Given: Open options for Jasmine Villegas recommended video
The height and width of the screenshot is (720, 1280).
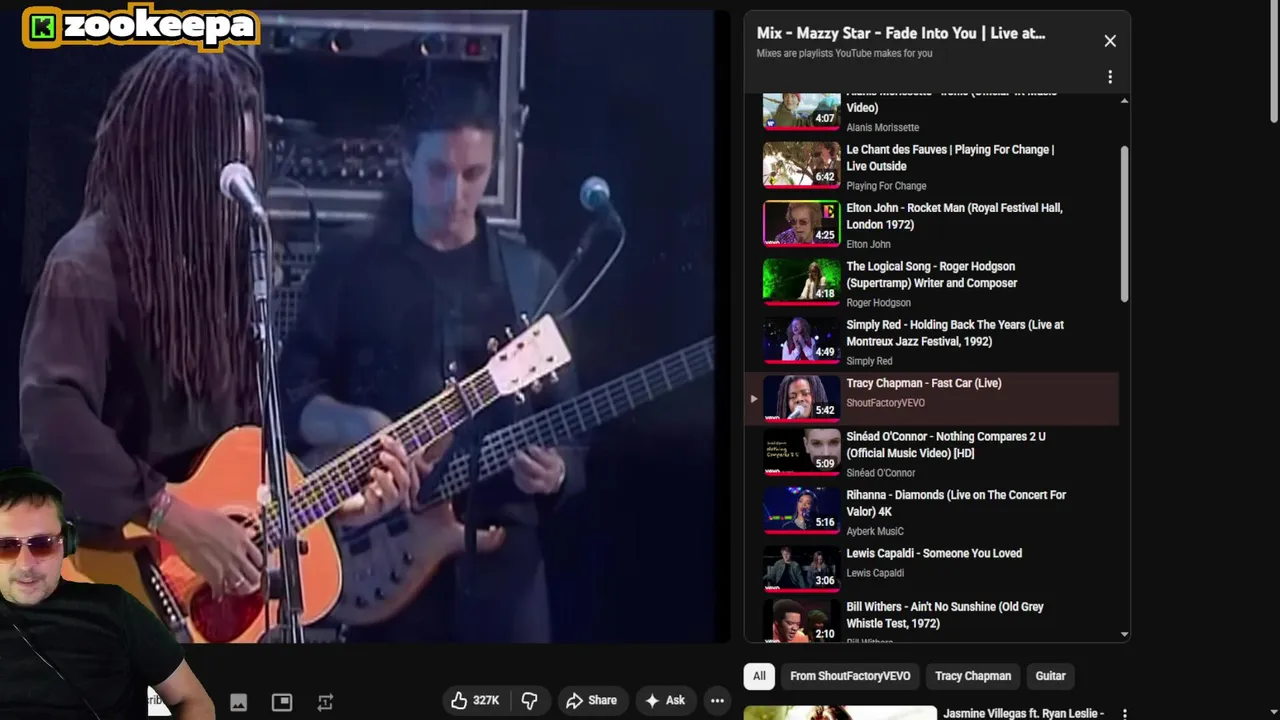Looking at the screenshot, I should [x=1124, y=714].
